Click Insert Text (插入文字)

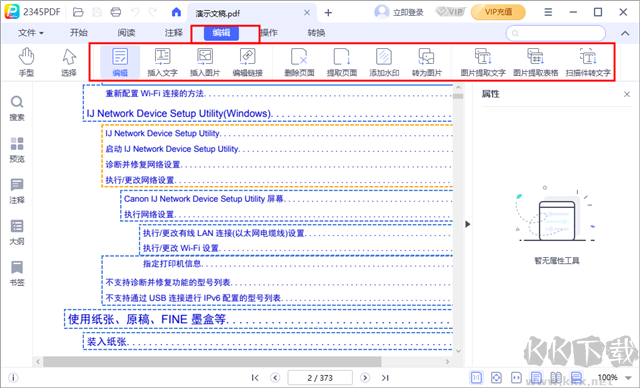coord(162,62)
